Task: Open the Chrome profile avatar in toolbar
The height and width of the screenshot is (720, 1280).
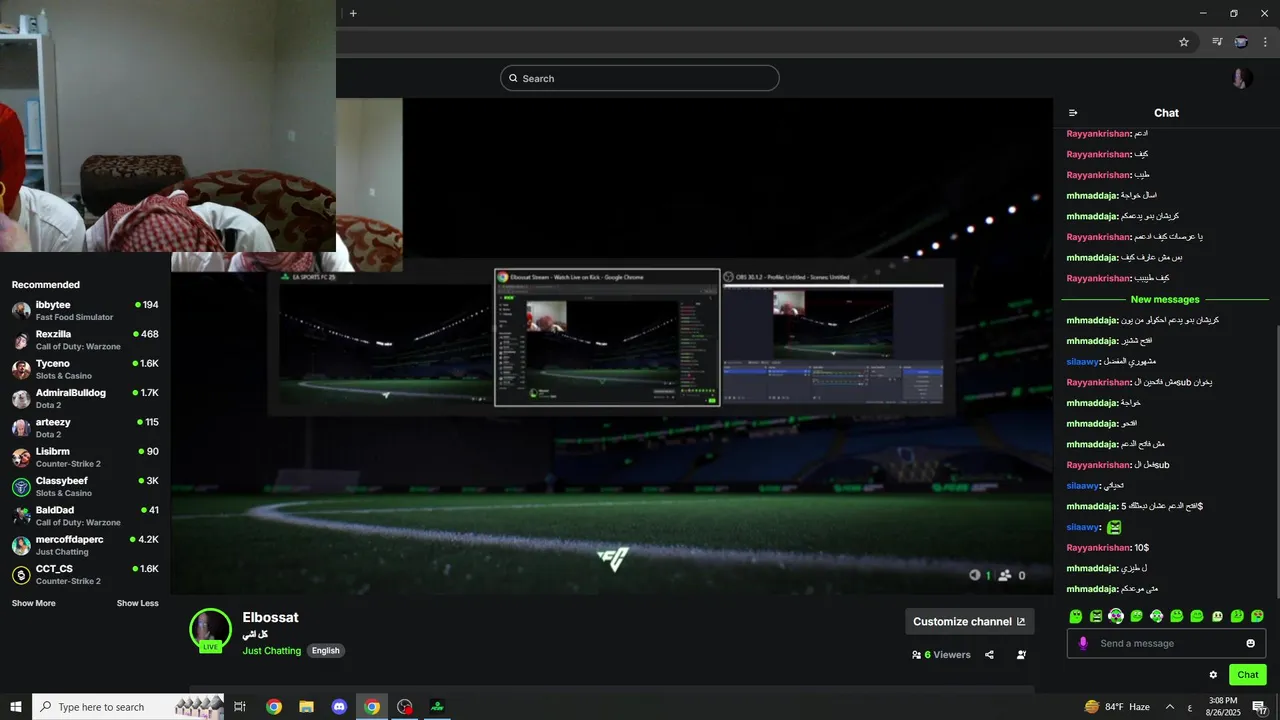Action: [1241, 42]
